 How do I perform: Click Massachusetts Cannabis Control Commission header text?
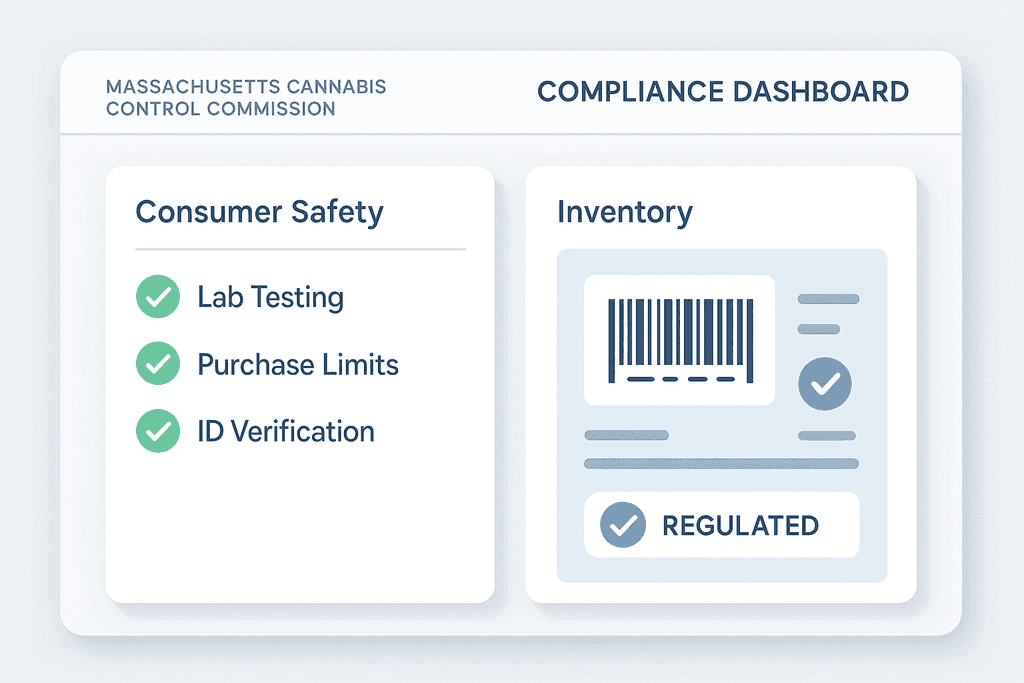(x=246, y=97)
